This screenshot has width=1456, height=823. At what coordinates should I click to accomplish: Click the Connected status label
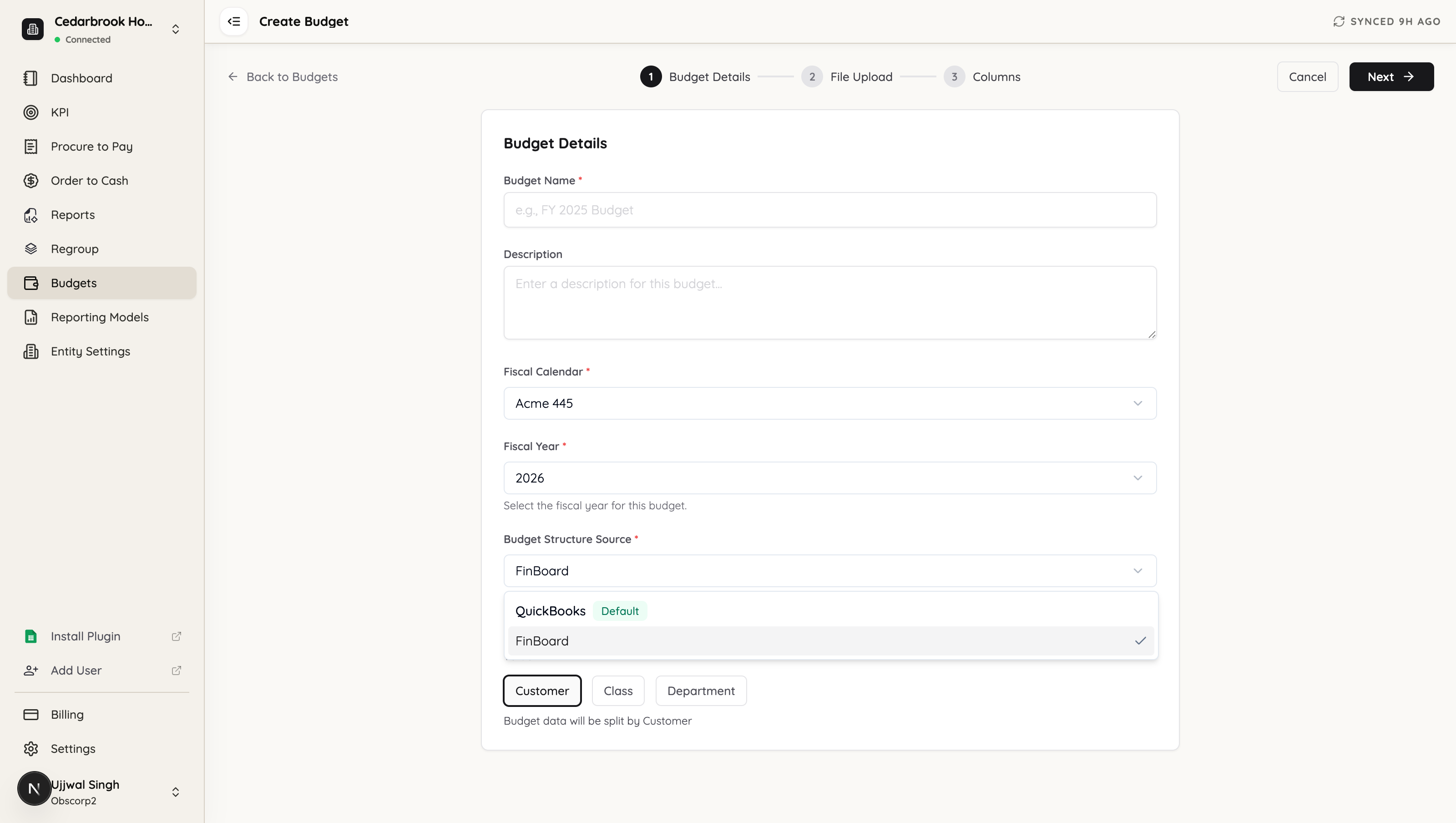[x=88, y=40]
